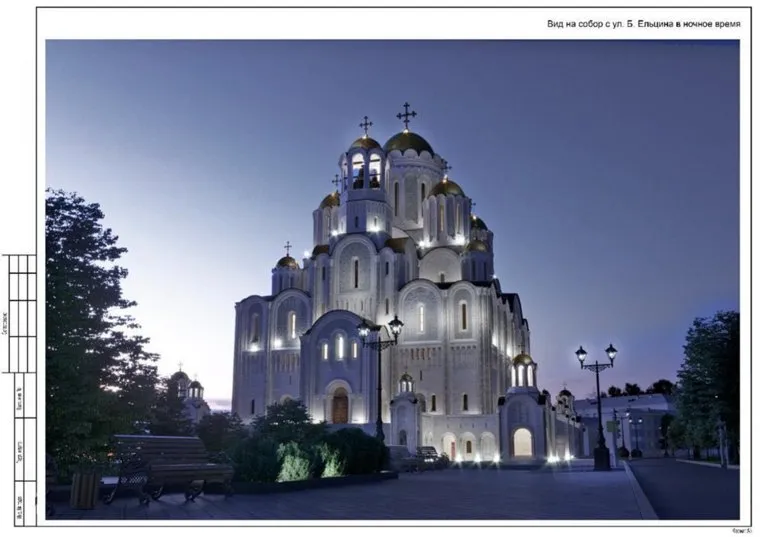This screenshot has height=537, width=760.
Task: Click the sheet number label at bottom right
Action: click(741, 530)
